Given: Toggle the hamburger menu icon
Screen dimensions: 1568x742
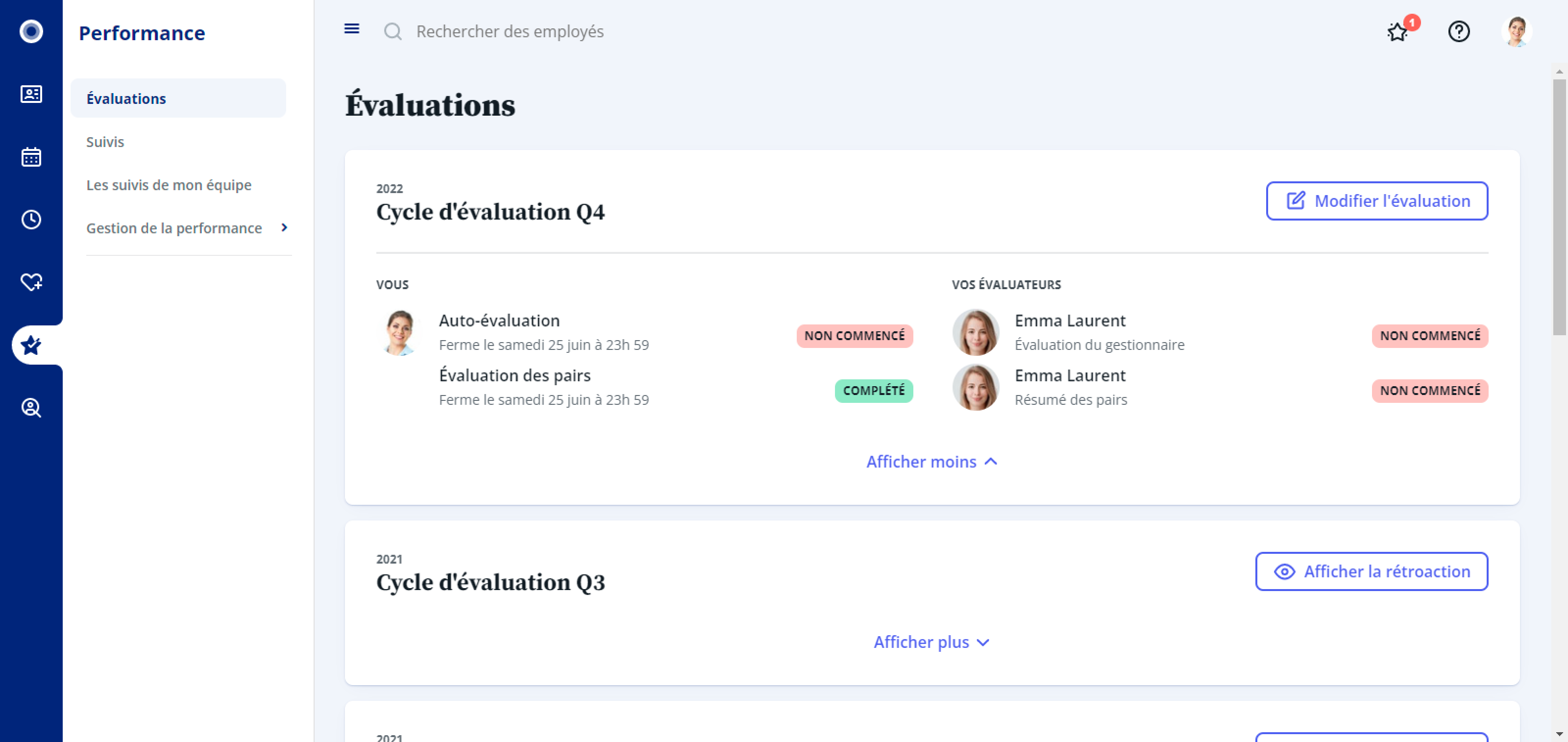Looking at the screenshot, I should tap(352, 29).
